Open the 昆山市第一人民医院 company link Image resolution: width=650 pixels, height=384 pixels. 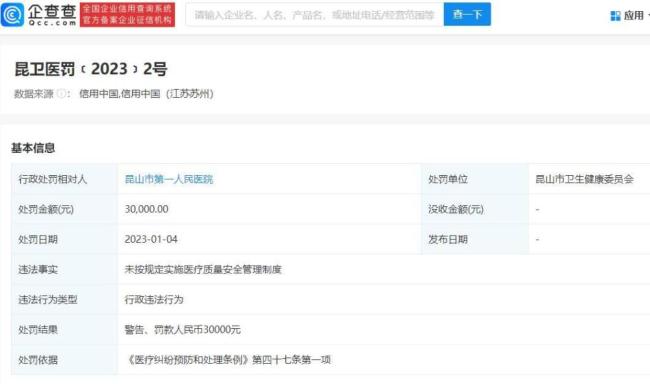pos(169,179)
